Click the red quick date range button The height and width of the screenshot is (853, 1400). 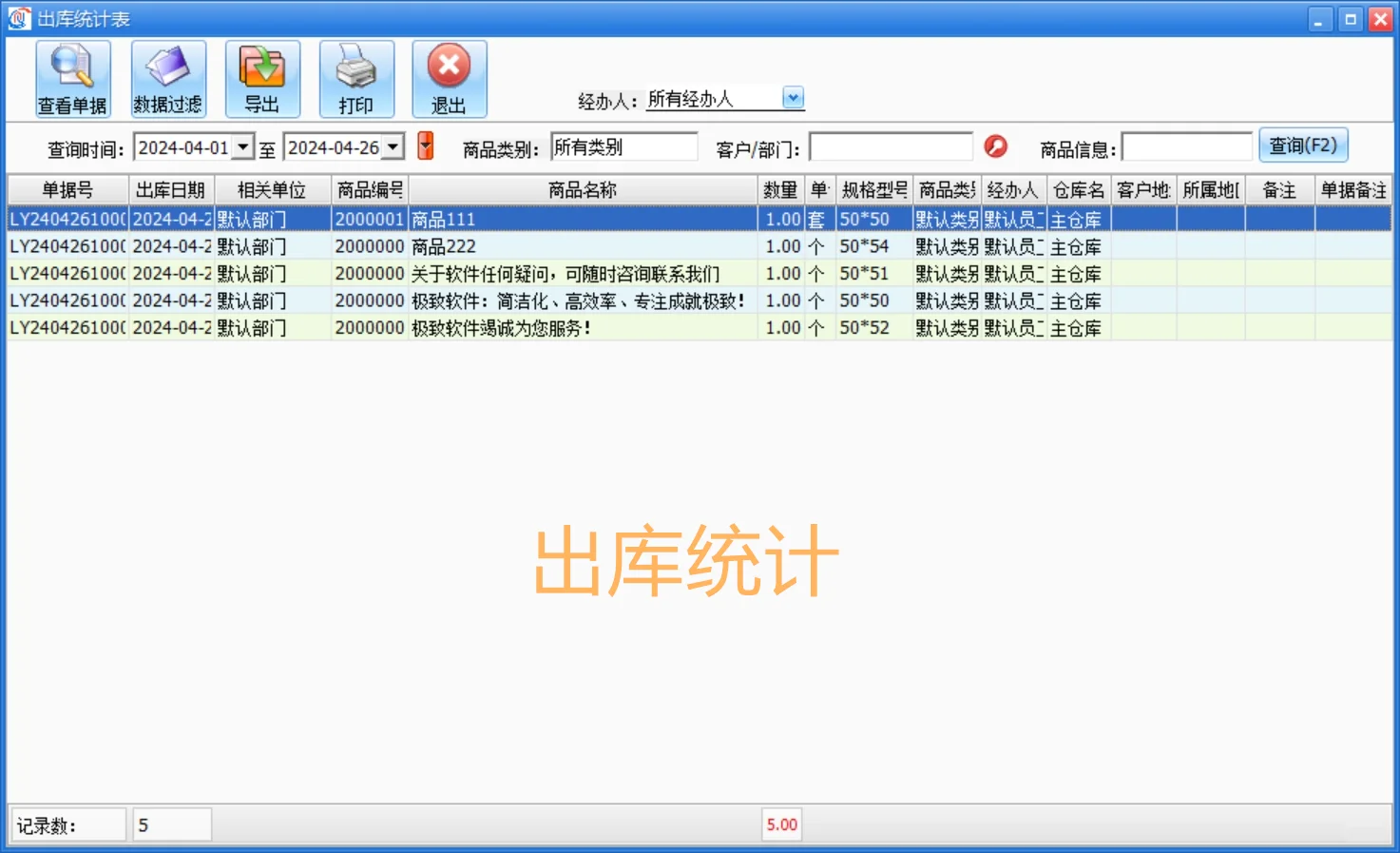[x=426, y=145]
